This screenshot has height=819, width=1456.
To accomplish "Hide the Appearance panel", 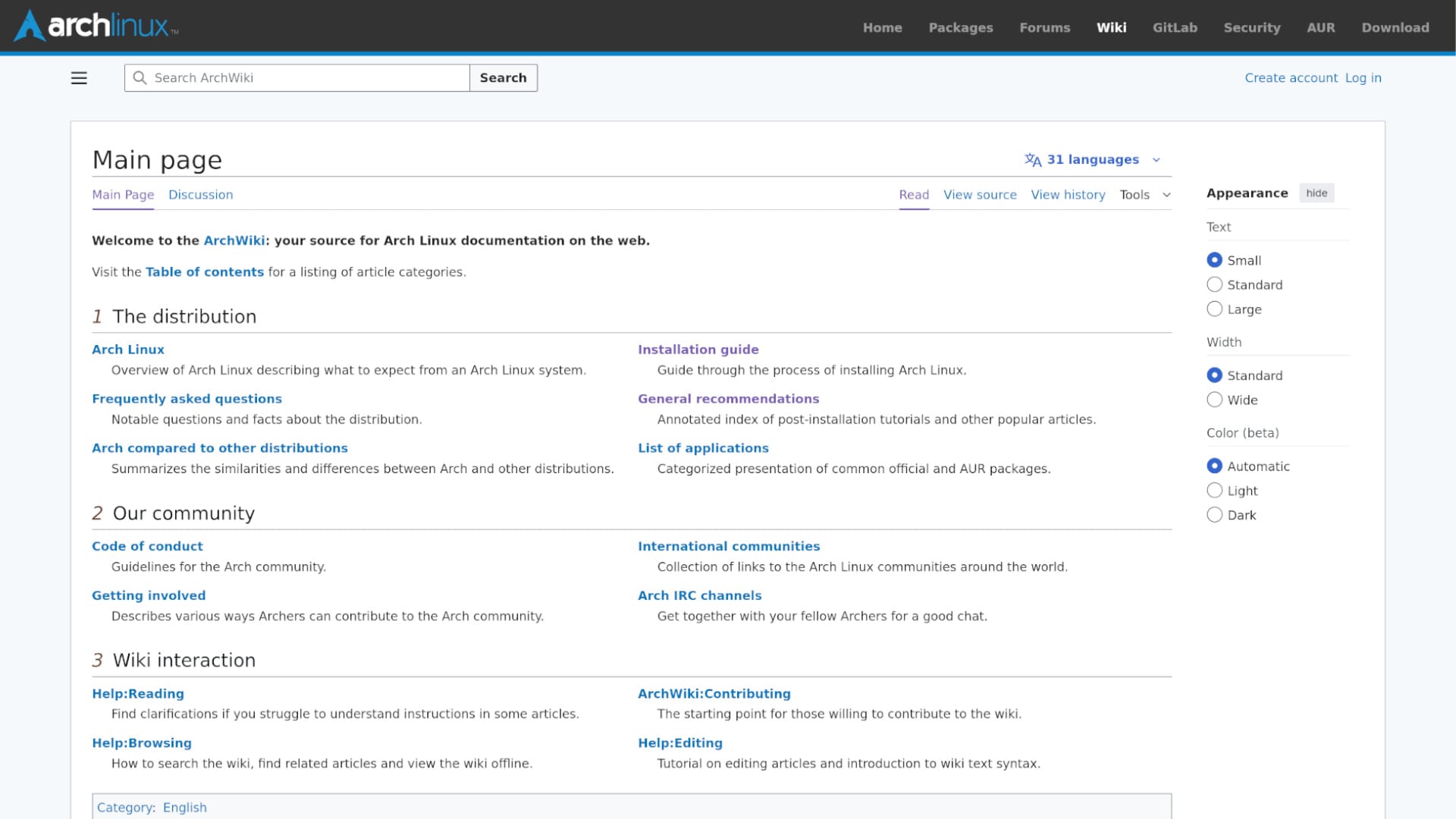I will pyautogui.click(x=1316, y=193).
